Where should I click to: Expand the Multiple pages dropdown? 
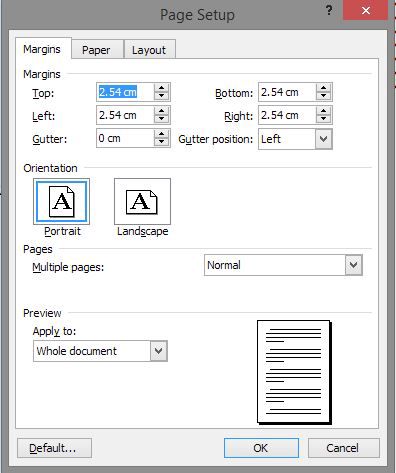(x=353, y=265)
